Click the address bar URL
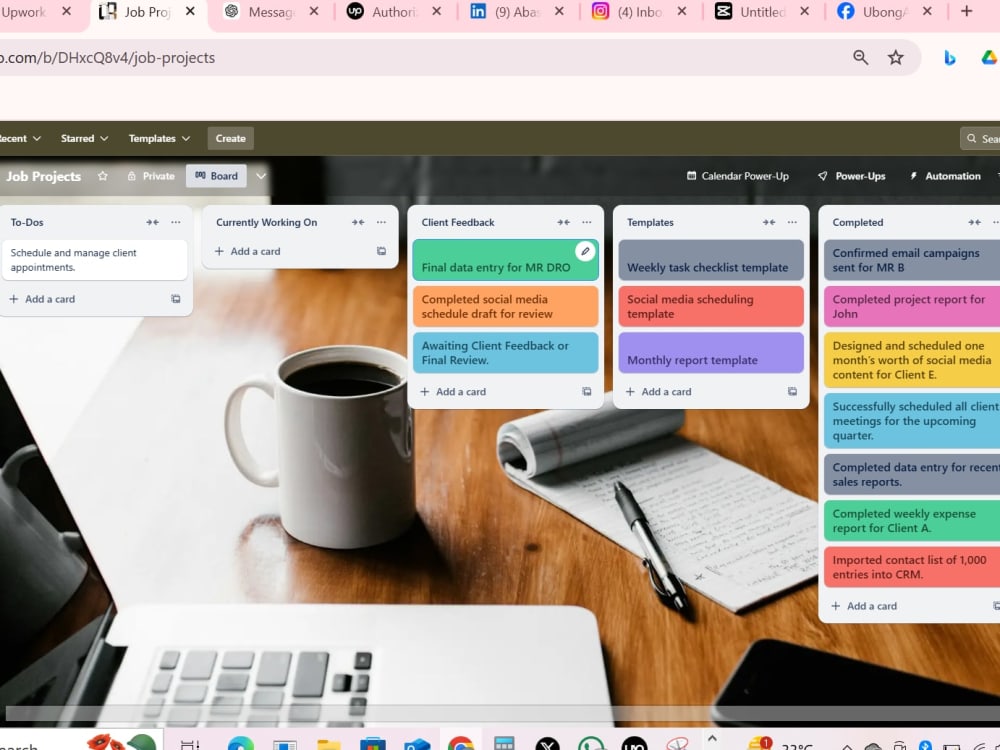The image size is (1000, 750). coord(107,57)
